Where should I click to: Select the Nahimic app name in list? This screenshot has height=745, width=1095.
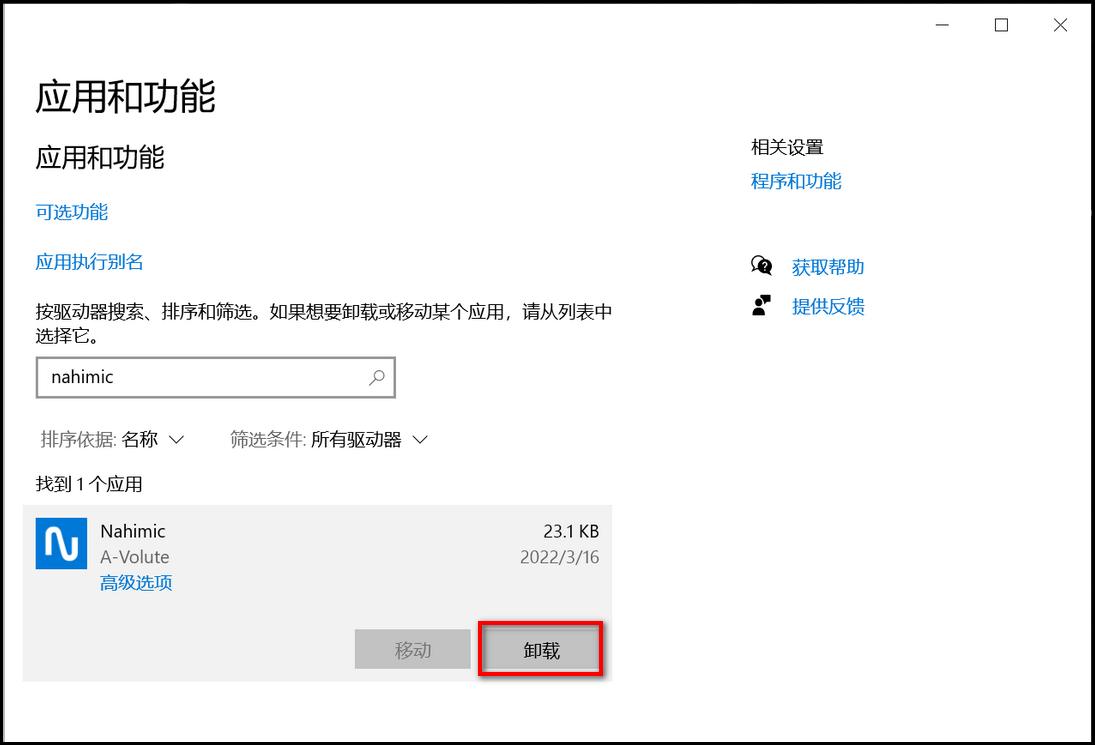[133, 531]
